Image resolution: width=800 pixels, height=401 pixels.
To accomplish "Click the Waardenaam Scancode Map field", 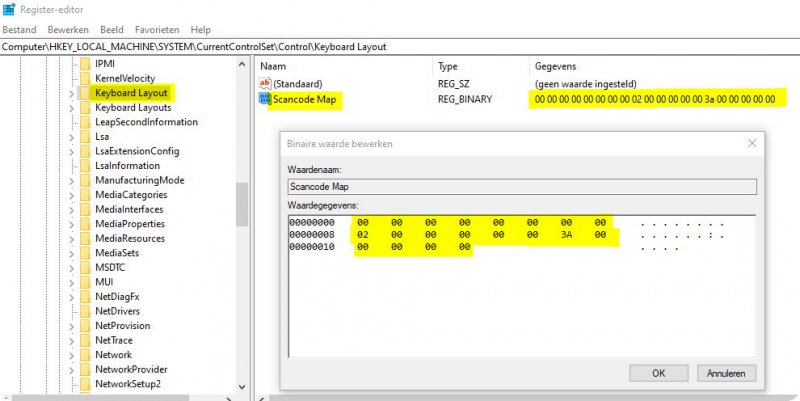I will pyautogui.click(x=520, y=186).
